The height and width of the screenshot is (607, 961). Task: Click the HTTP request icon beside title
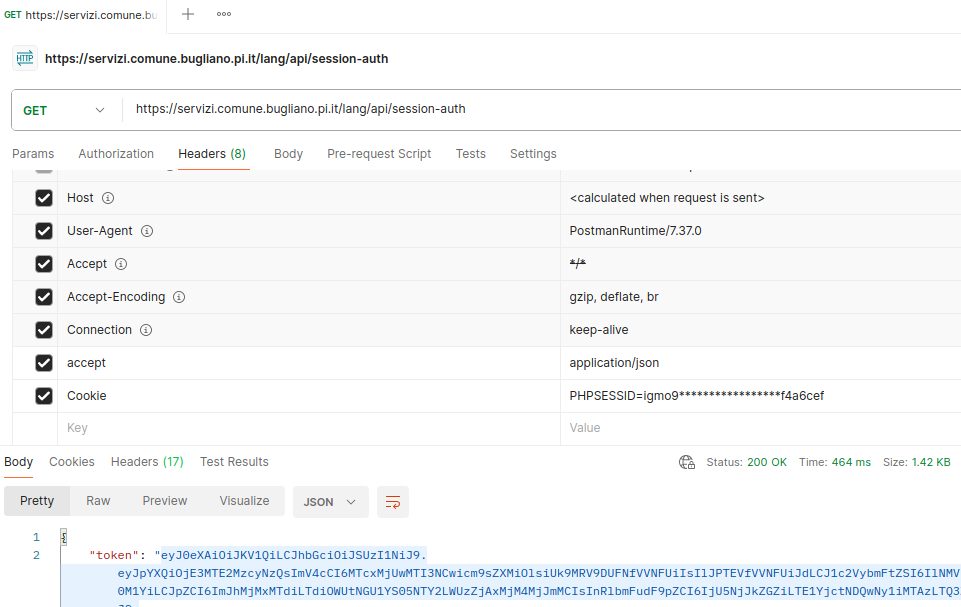pyautogui.click(x=25, y=59)
